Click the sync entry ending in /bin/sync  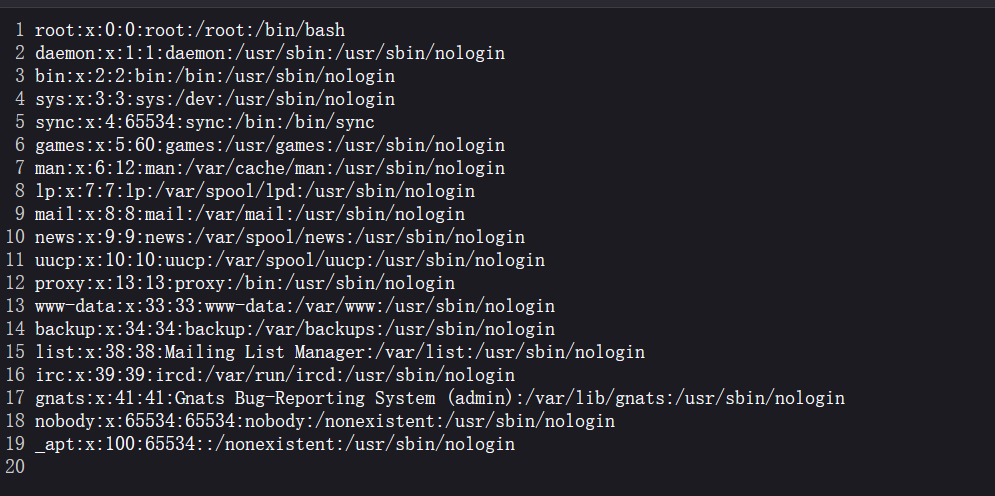pyautogui.click(x=204, y=122)
